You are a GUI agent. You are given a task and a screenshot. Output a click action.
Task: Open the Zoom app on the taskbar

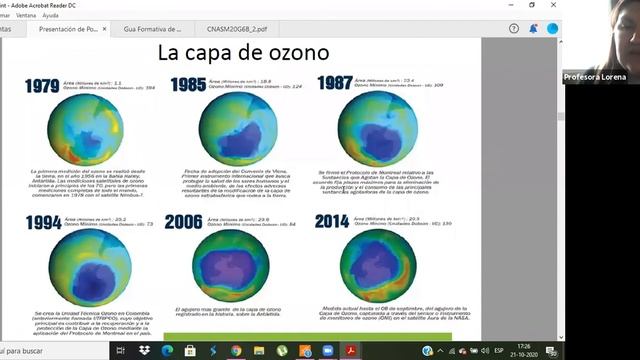tap(328, 351)
